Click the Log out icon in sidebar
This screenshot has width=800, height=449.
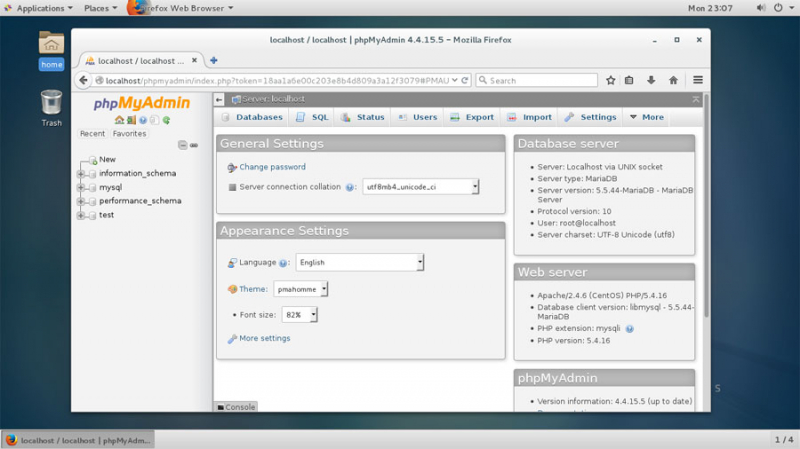[x=130, y=120]
